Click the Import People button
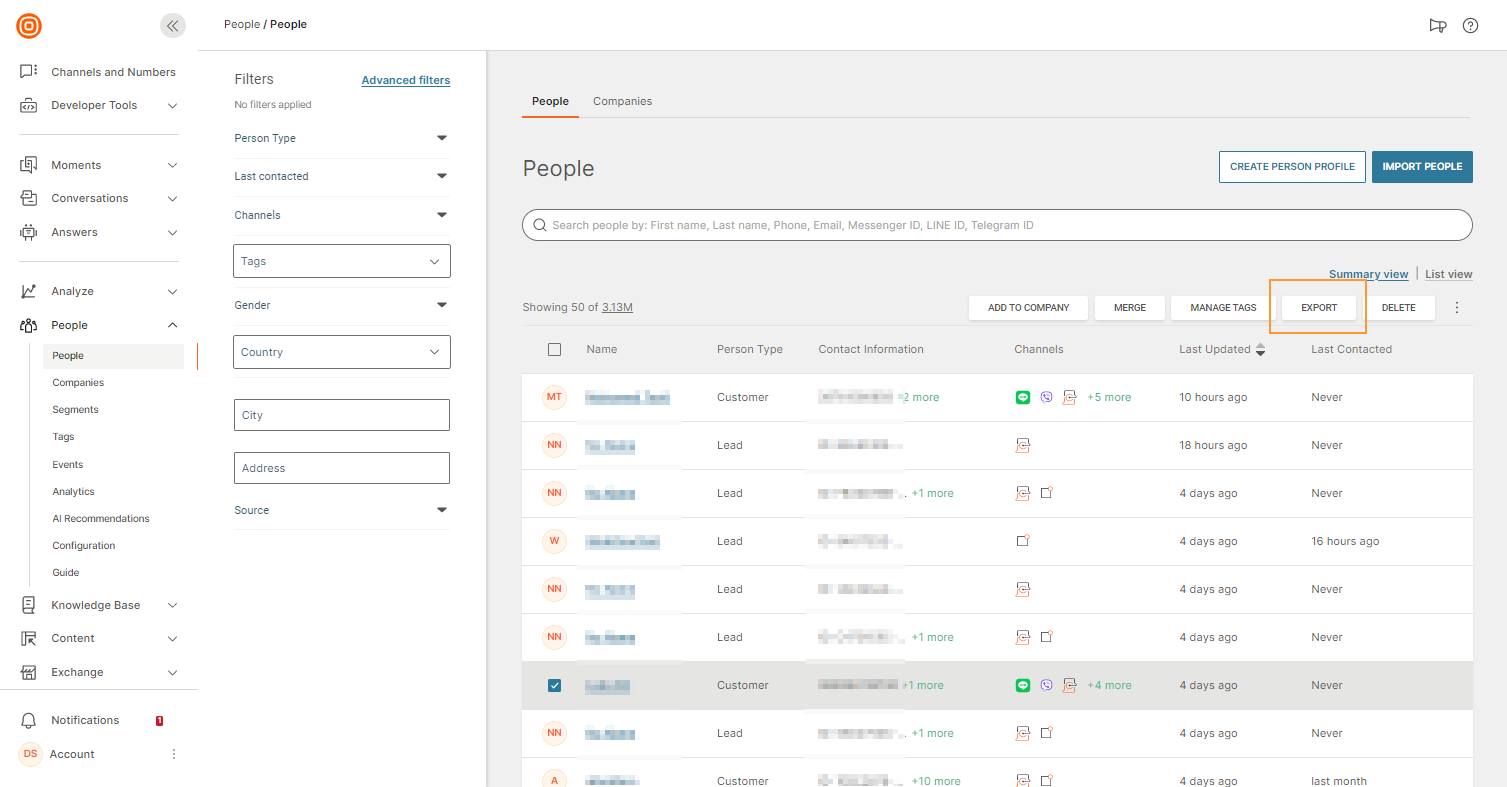Viewport: 1507px width, 787px height. 1421,167
